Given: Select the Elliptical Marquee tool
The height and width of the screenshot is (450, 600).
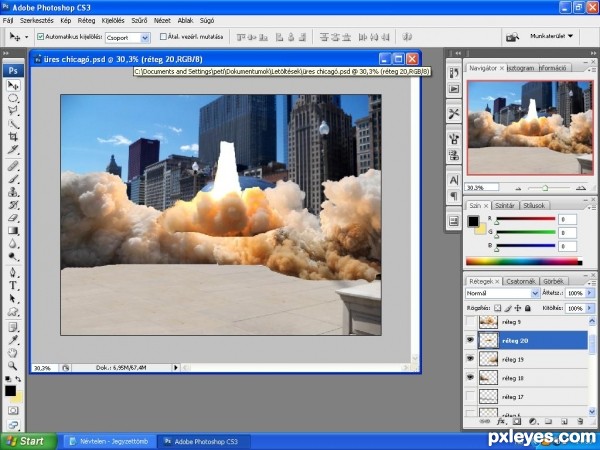Looking at the screenshot, I should [x=13, y=98].
